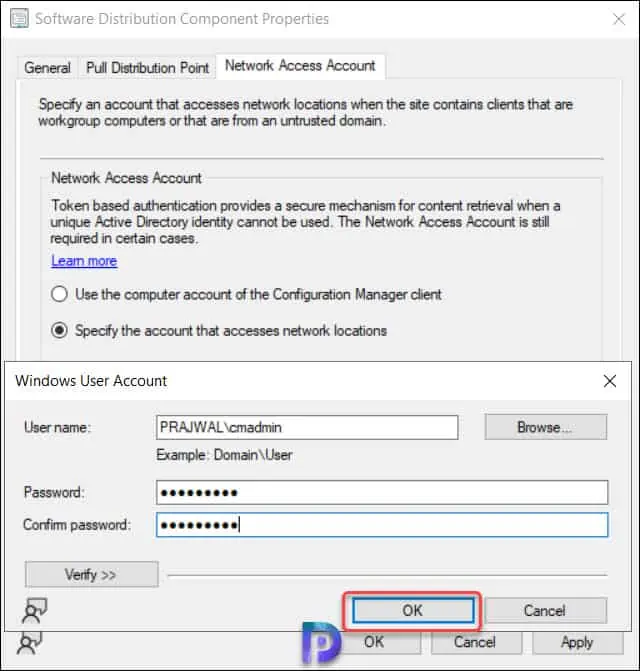Select the Network Access Account tab
The height and width of the screenshot is (671, 640).
[x=300, y=66]
